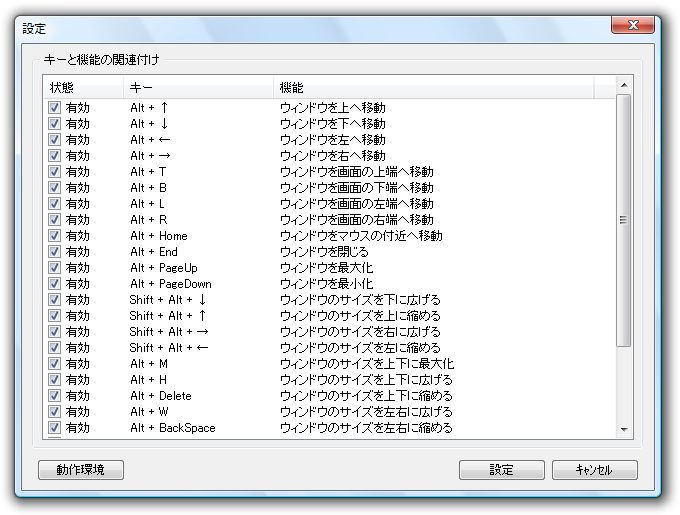This screenshot has width=680, height=515.
Task: Click the scrollbar down arrow
Action: (624, 430)
